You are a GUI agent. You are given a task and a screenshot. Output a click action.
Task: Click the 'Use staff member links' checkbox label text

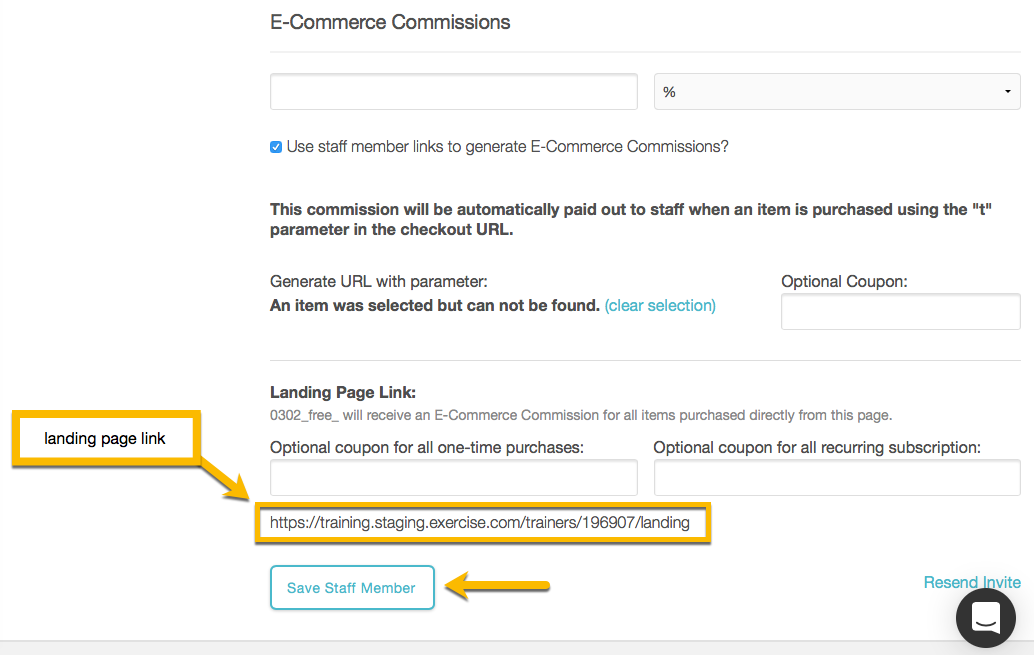tap(507, 146)
